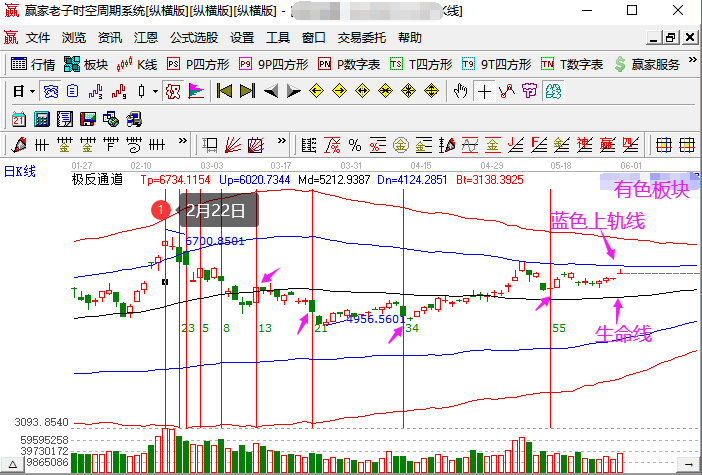702x475 pixels.
Task: Click the yellow diamond horizontal-compress icon
Action: click(x=385, y=91)
